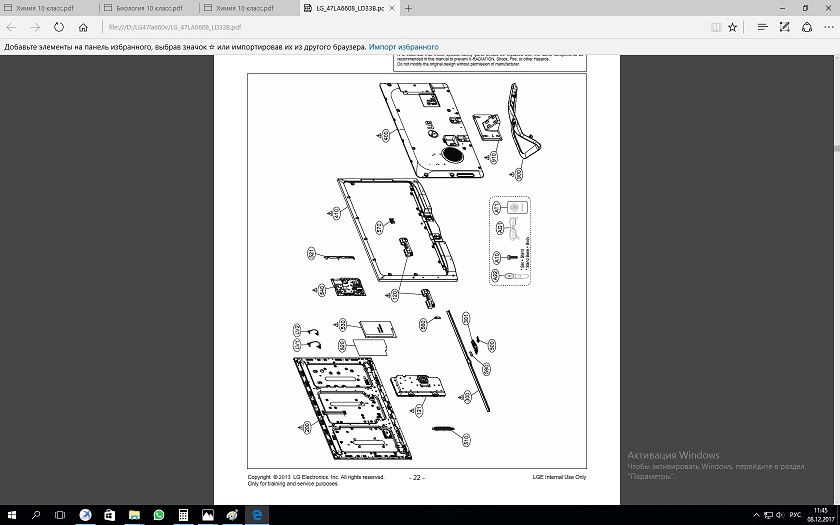Open Edge More actions menu
840x525 pixels.
pos(827,27)
